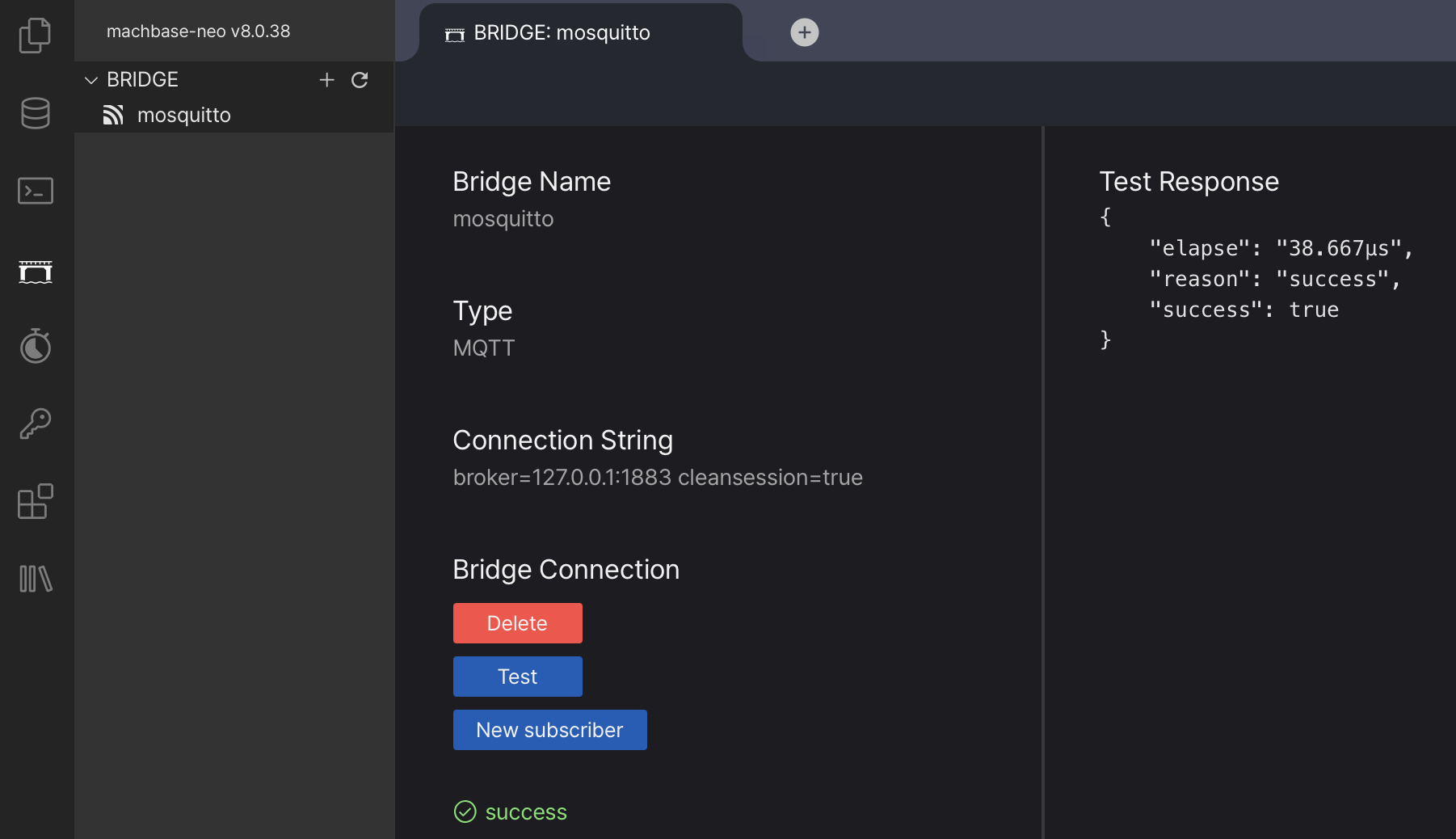Open the file explorer sidebar icon
Viewport: 1456px width, 839px height.
point(35,35)
